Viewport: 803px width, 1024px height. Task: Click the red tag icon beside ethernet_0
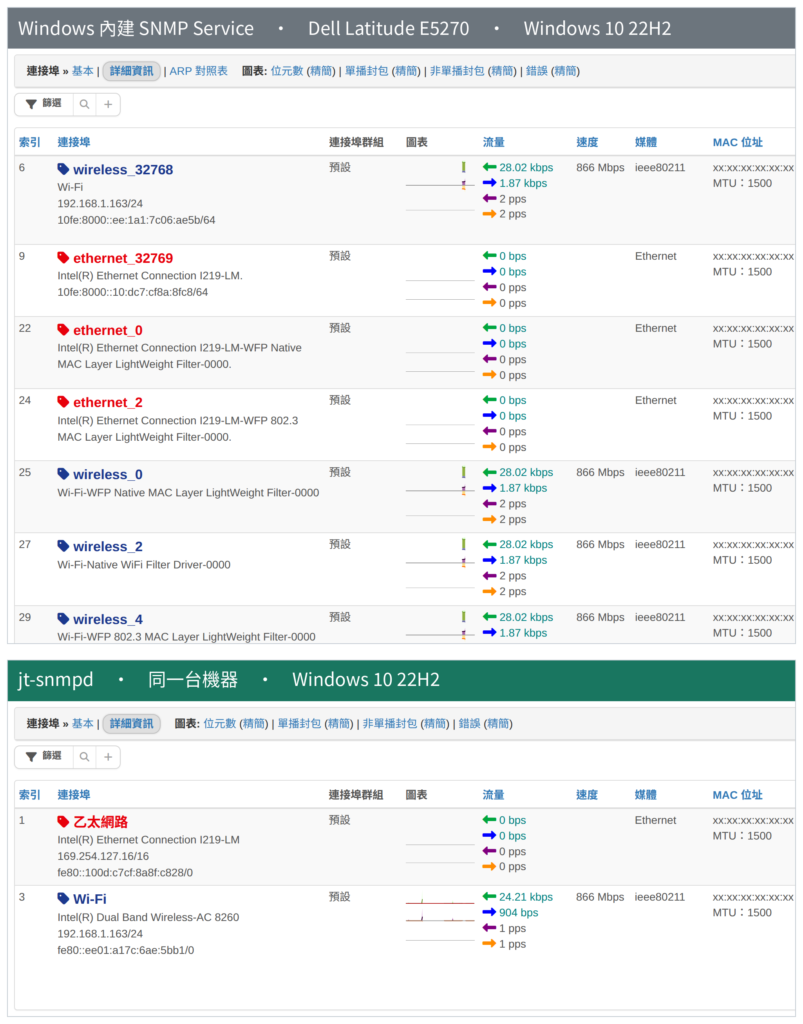pyautogui.click(x=63, y=330)
